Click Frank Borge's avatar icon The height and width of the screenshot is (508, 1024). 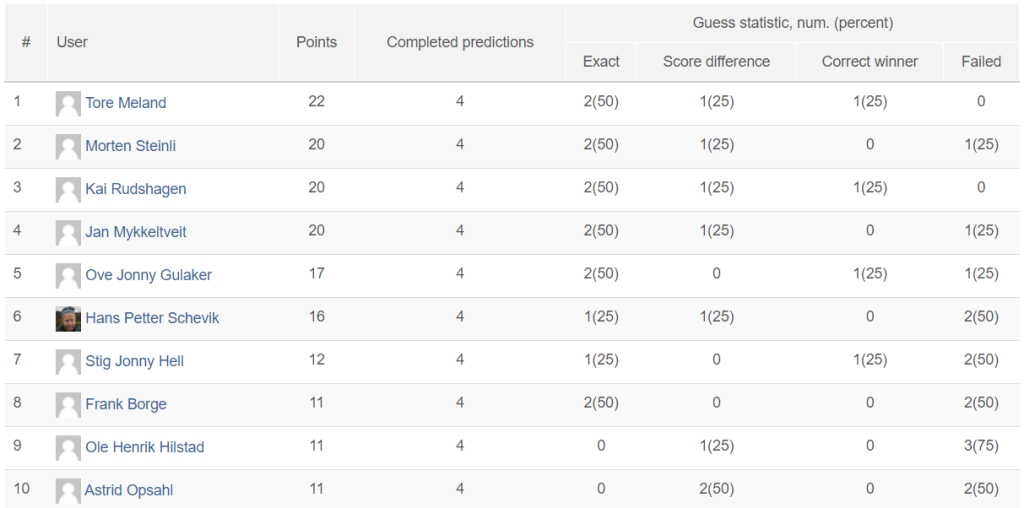tap(68, 405)
